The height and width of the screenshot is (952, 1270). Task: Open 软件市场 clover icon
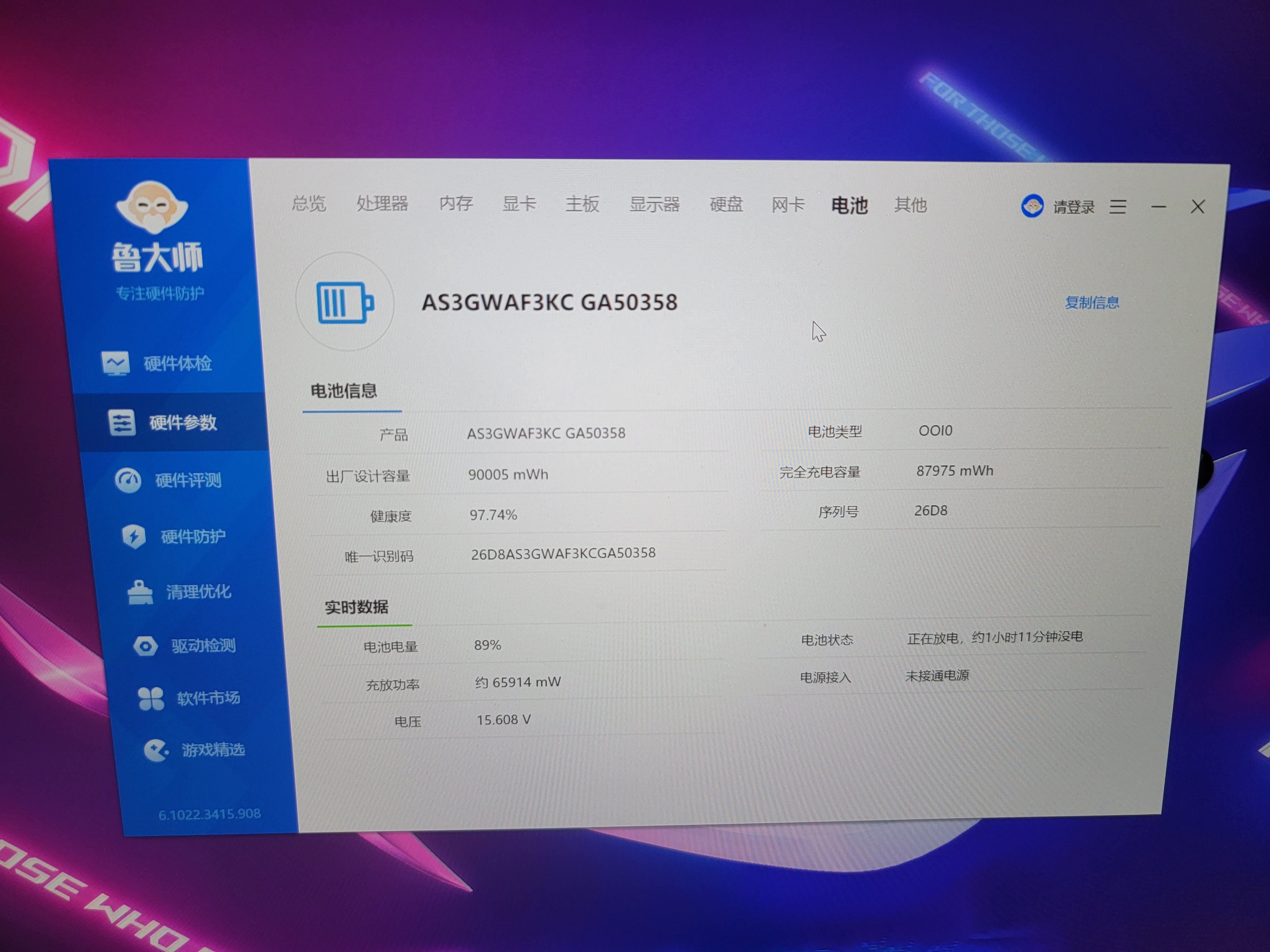(151, 698)
